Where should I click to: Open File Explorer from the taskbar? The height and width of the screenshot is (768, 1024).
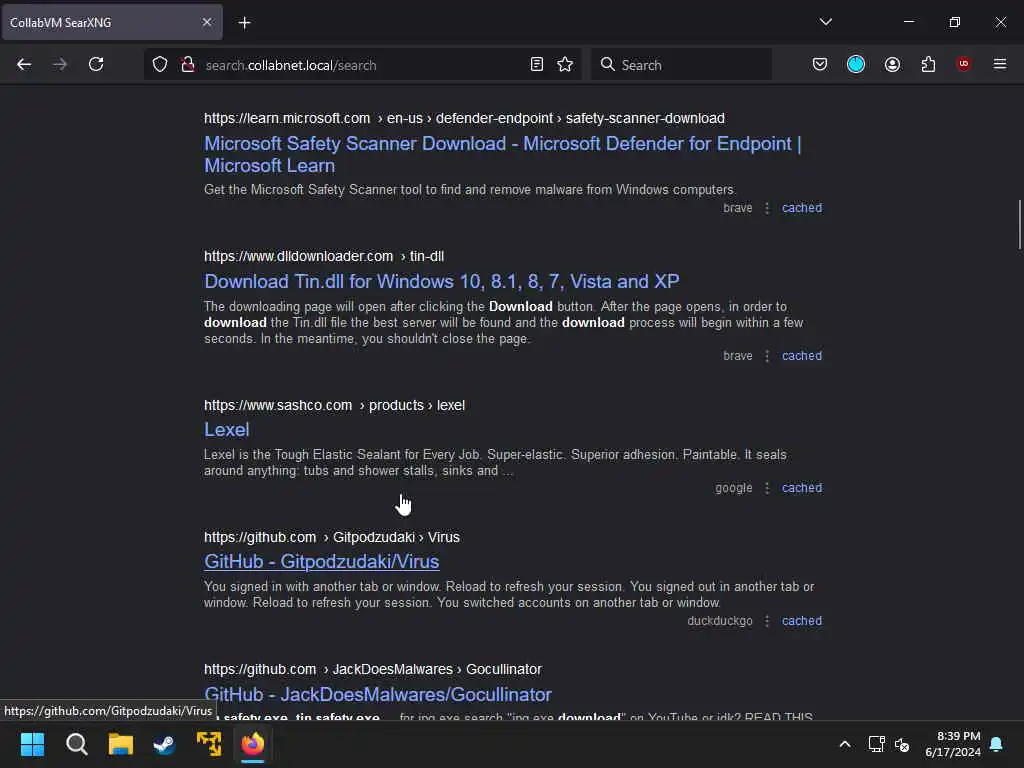click(x=121, y=744)
